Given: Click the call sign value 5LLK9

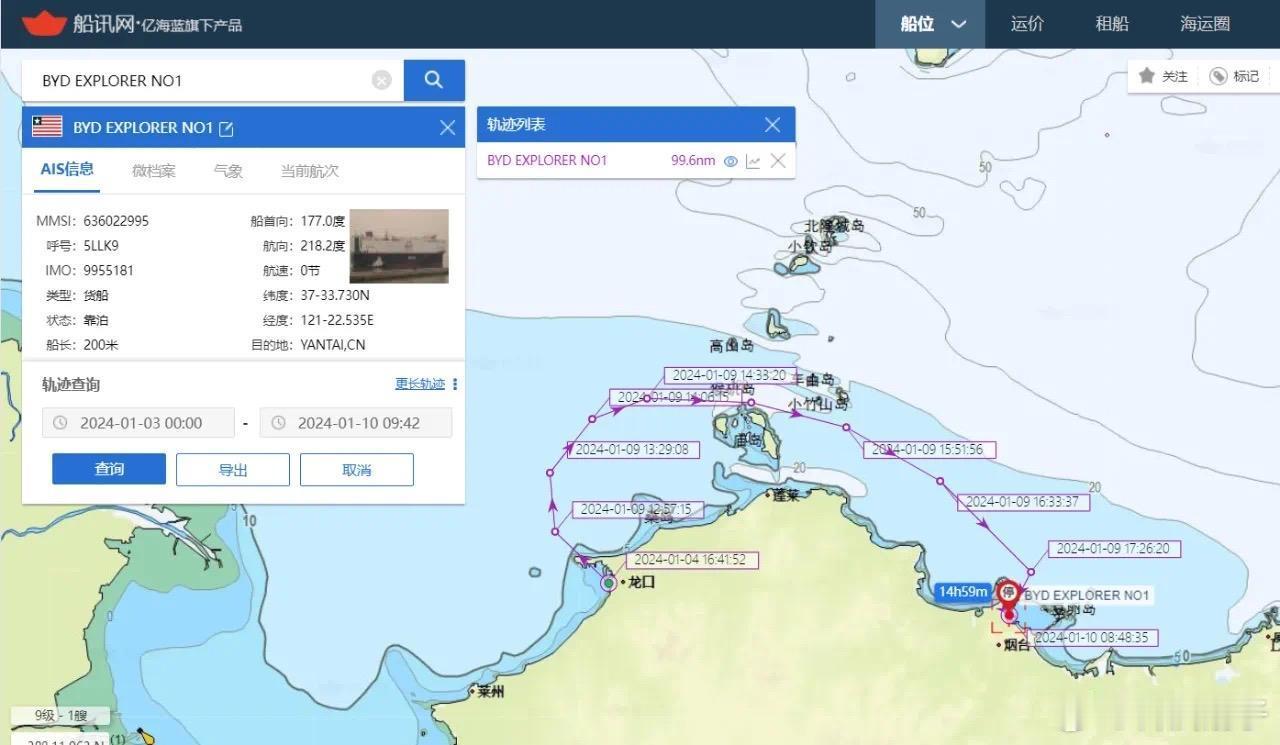Looking at the screenshot, I should (x=102, y=245).
